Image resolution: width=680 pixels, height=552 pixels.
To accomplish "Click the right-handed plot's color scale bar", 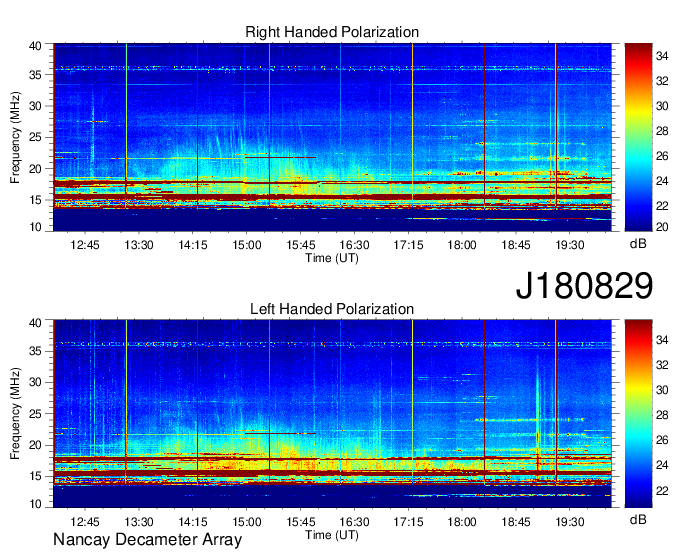I will [x=638, y=137].
